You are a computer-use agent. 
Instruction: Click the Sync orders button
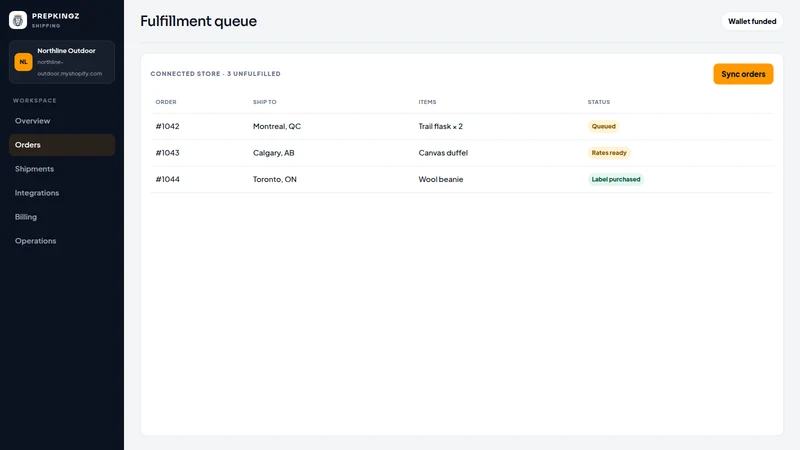[743, 74]
